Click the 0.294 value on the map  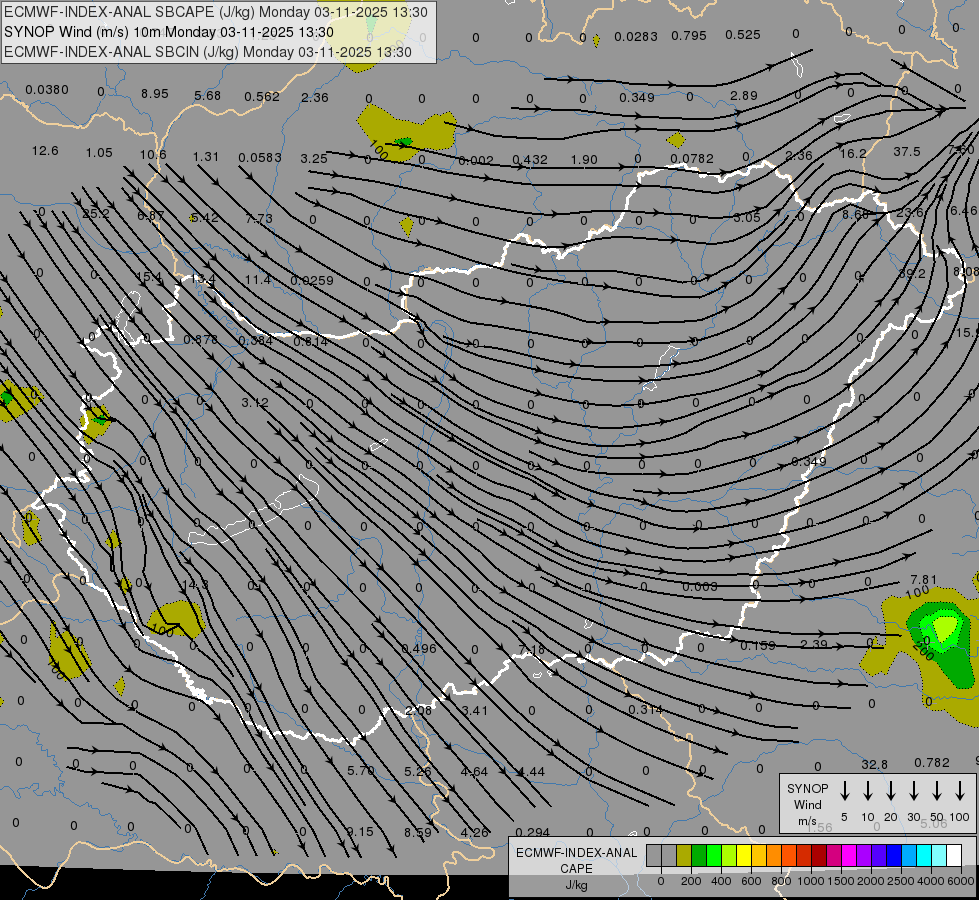[533, 833]
